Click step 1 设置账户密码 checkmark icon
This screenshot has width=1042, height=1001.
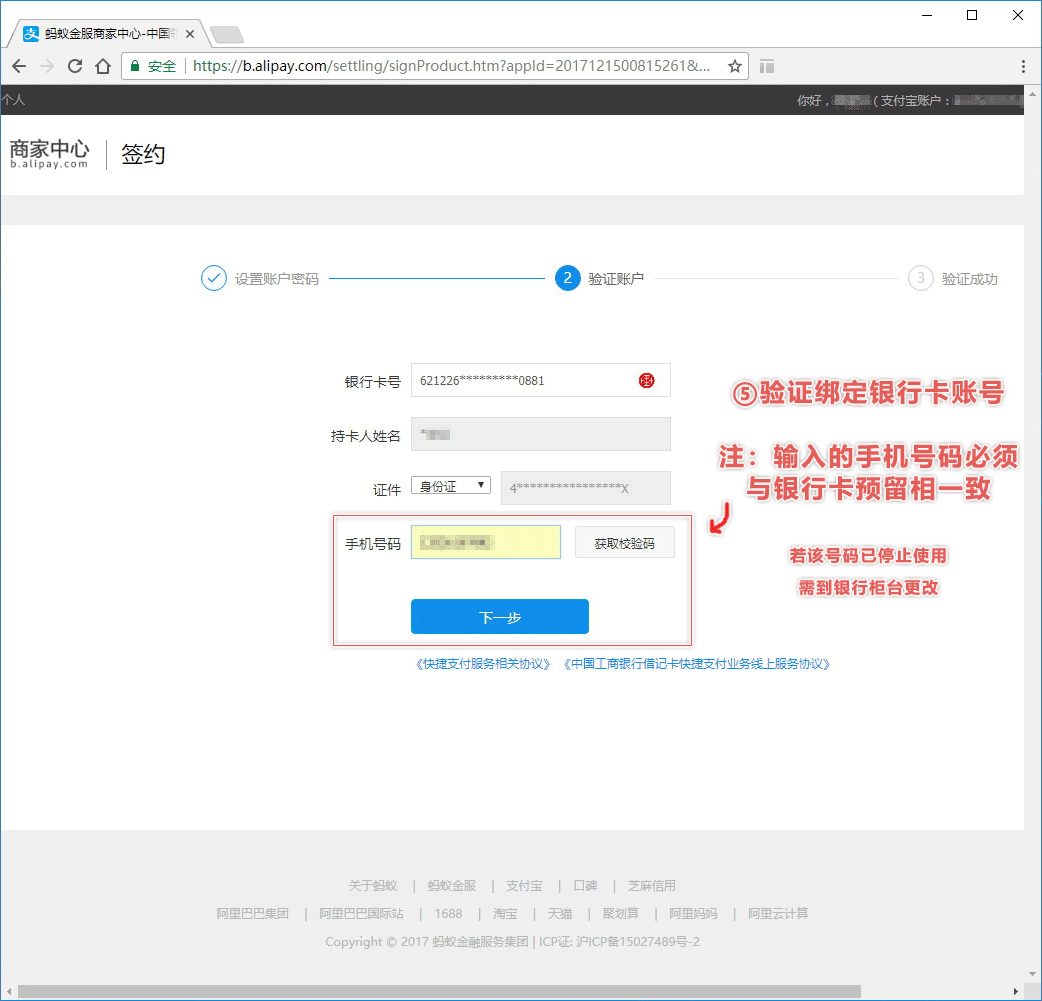213,278
